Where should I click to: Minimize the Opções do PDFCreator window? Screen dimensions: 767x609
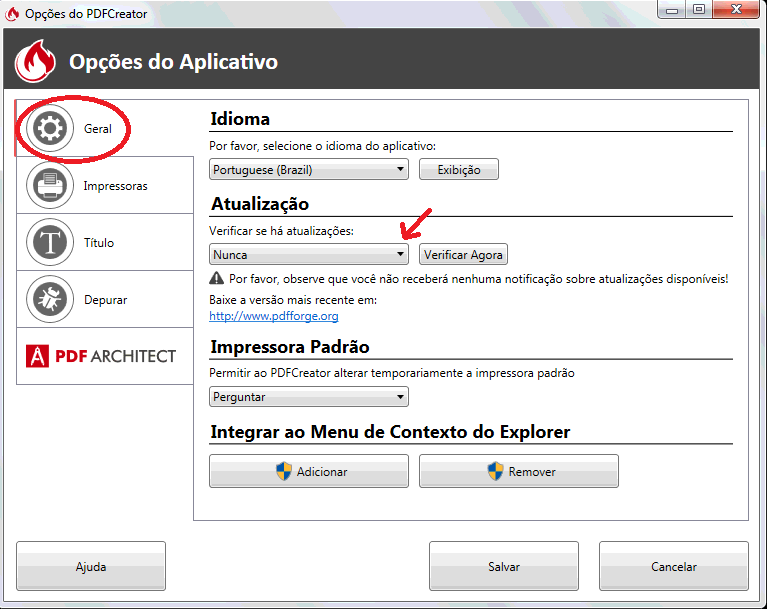[x=672, y=10]
